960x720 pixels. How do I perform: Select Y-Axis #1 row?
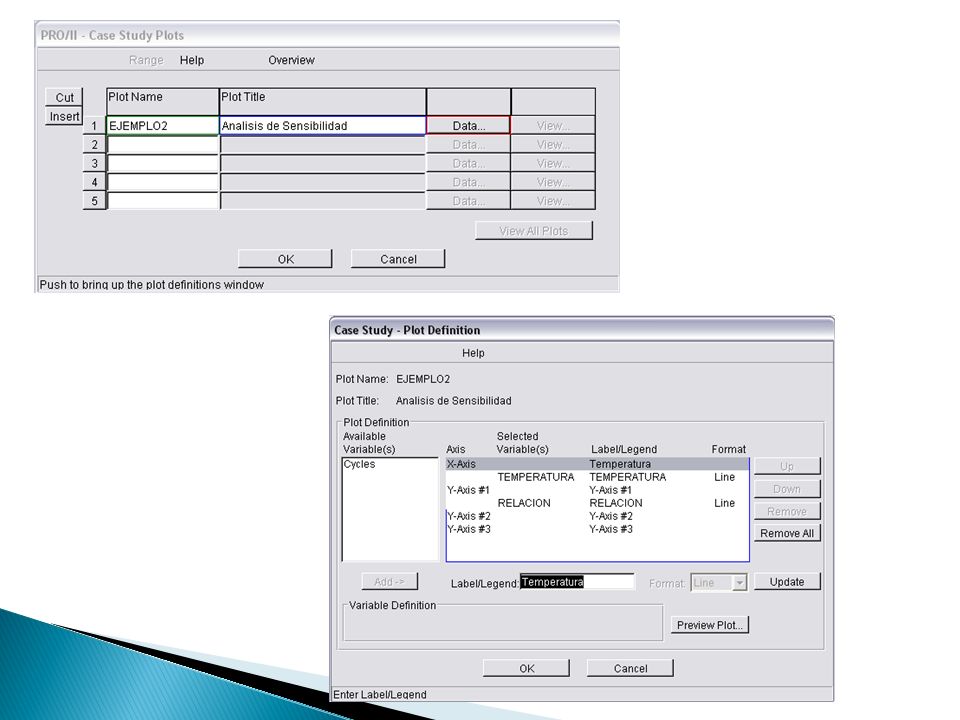597,490
